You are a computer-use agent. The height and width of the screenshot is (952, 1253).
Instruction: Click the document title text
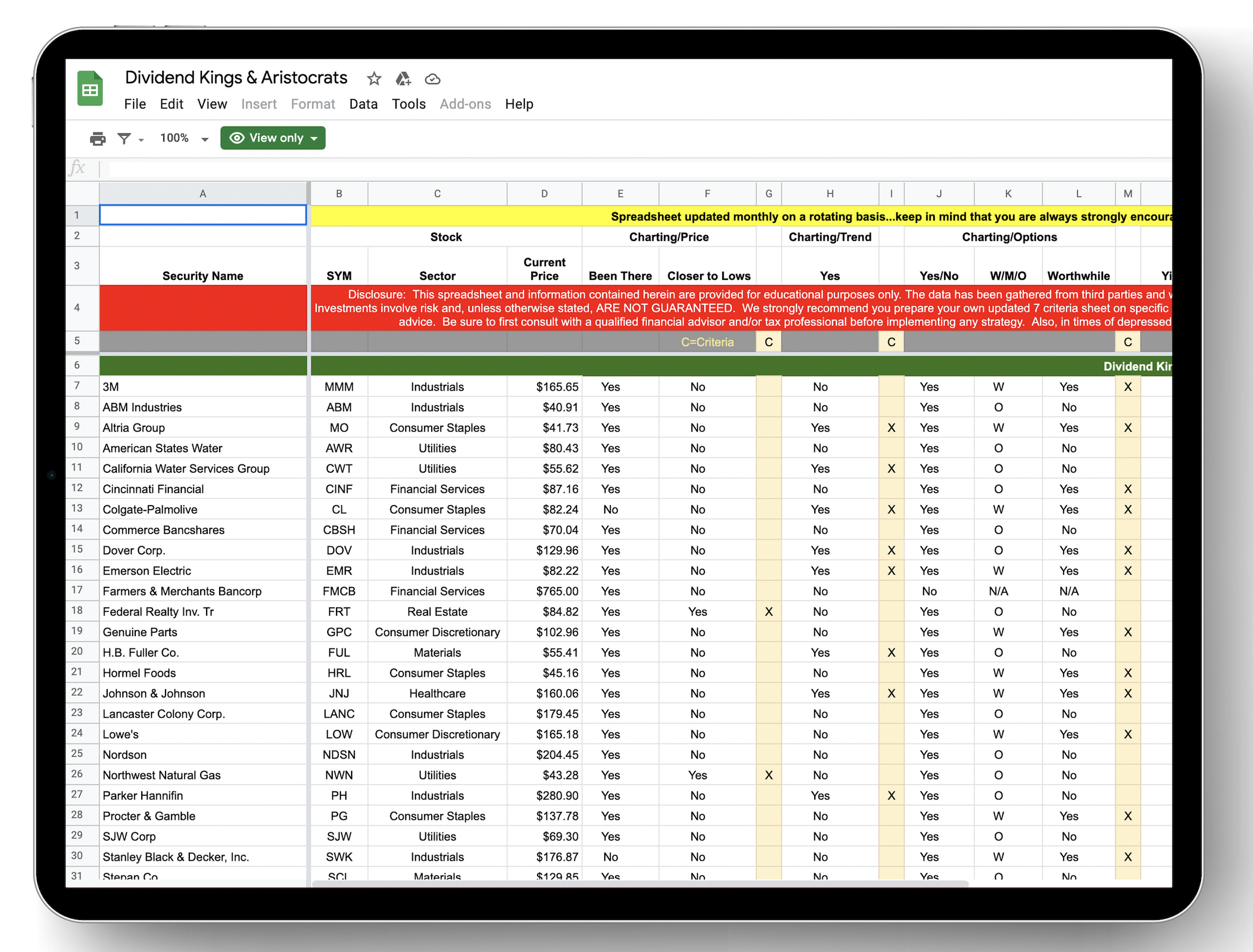(236, 78)
